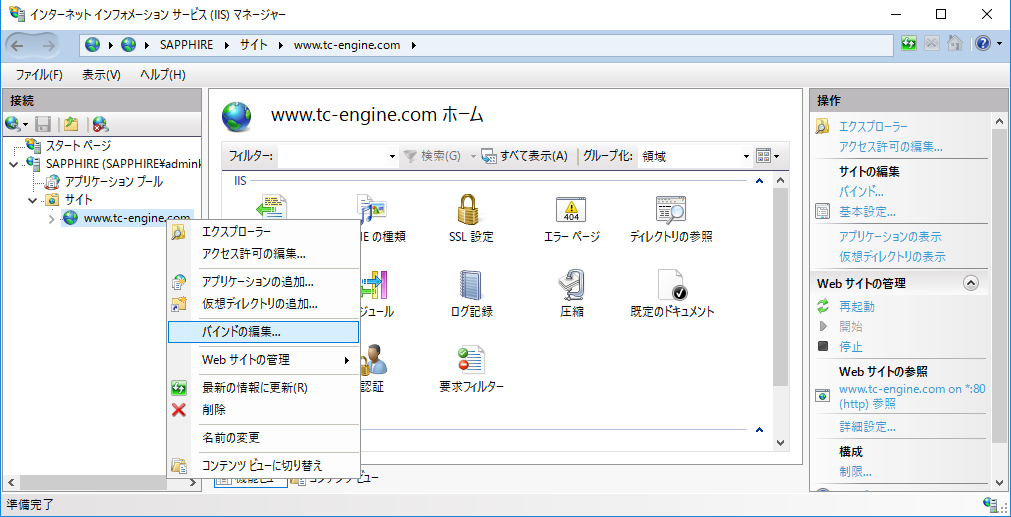Choose 名前の変更 in the context menu
This screenshot has height=517, width=1011.
tap(263, 438)
